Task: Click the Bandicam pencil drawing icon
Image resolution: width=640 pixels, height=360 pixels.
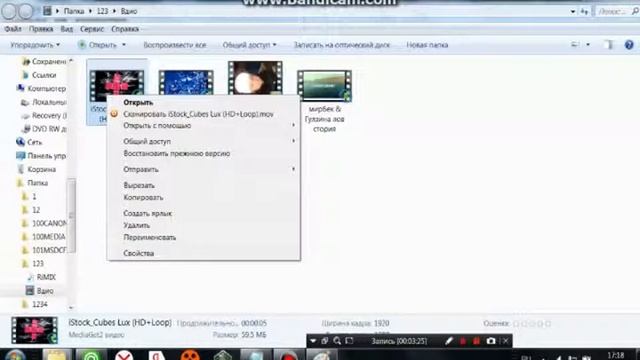Action: [x=449, y=341]
